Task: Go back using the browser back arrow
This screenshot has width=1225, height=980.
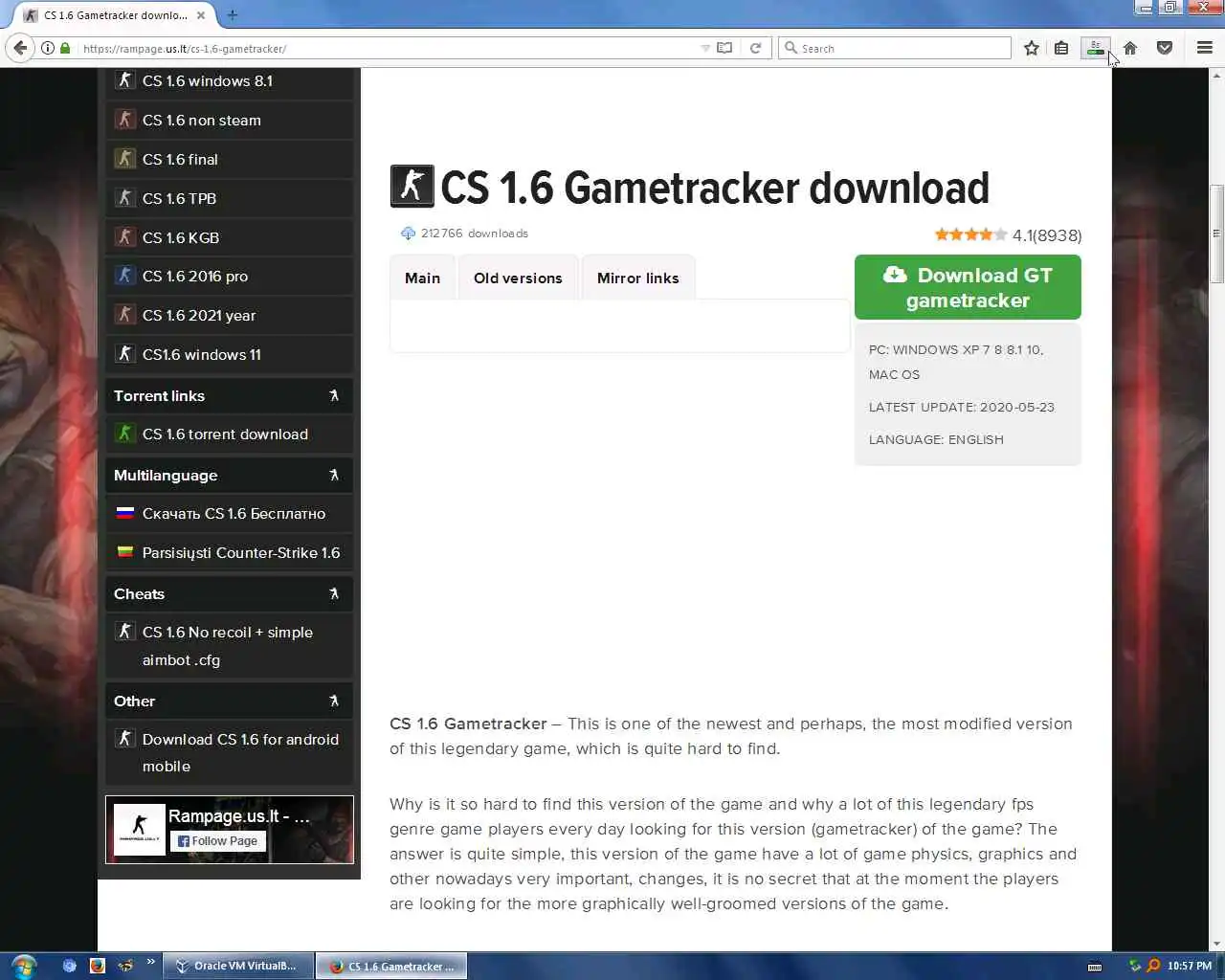Action: [20, 48]
